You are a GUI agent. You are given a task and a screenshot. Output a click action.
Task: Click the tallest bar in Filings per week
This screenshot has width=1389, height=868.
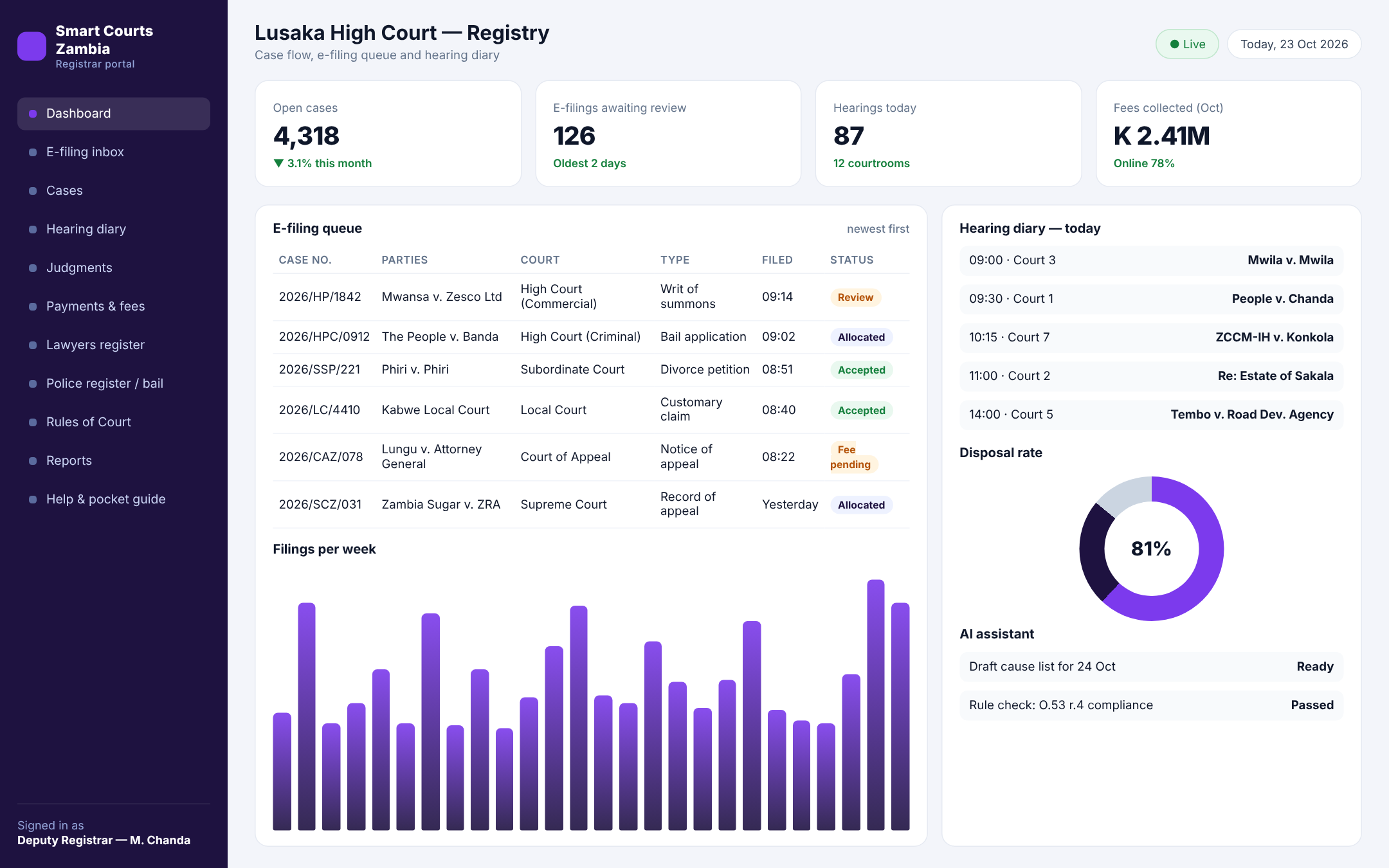click(875, 705)
